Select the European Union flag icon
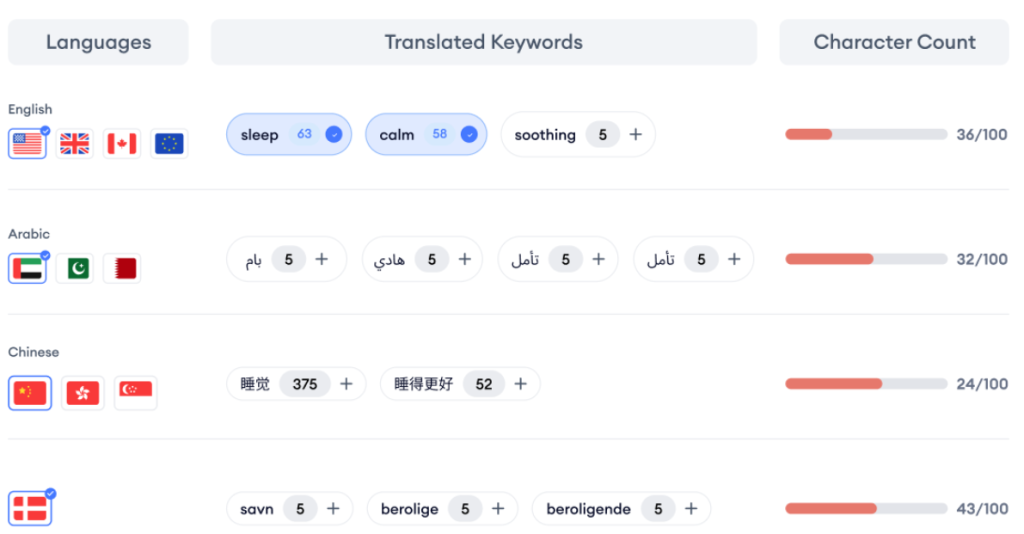This screenshot has height=534, width=1024. tap(169, 144)
